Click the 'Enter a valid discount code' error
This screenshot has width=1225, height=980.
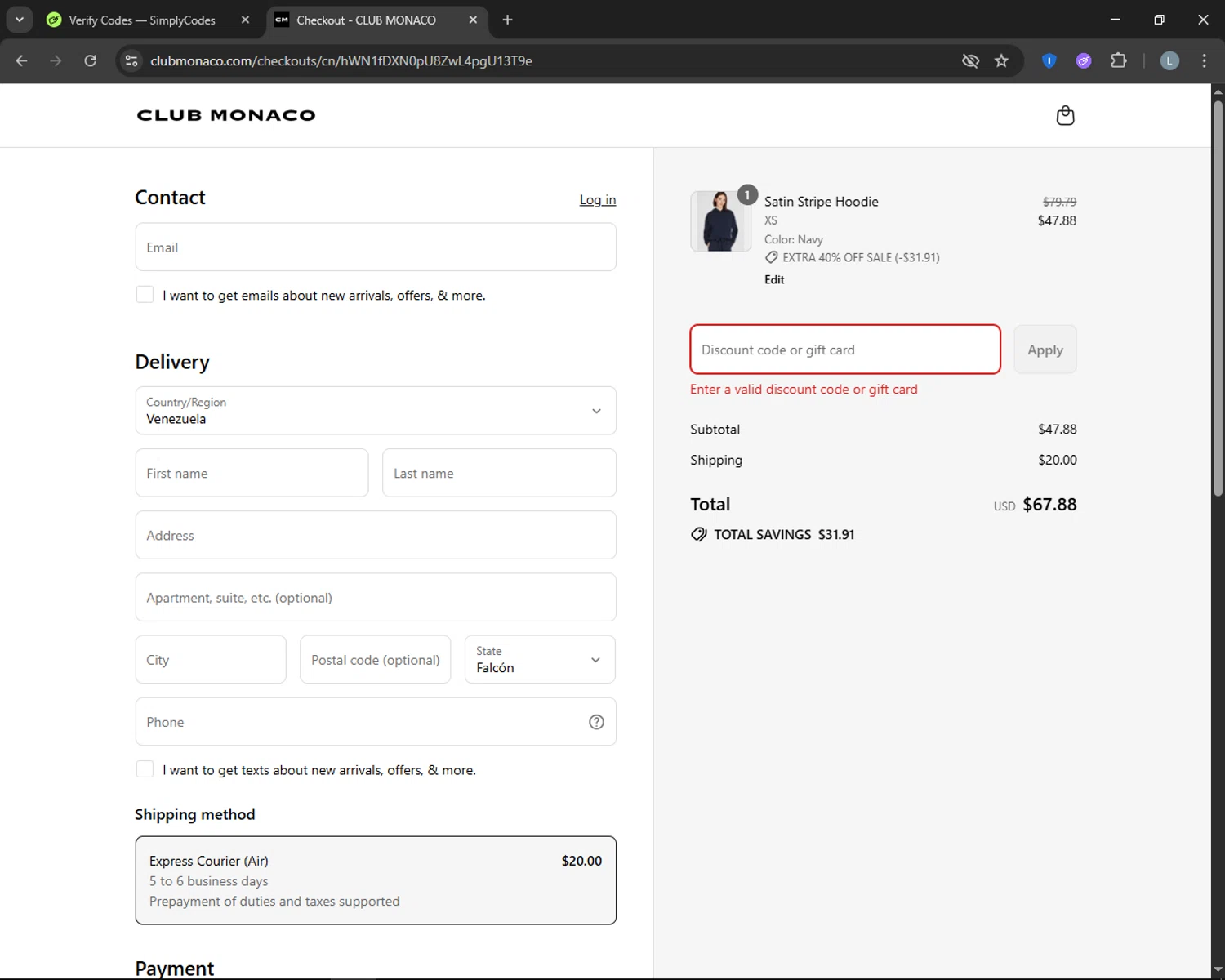[x=804, y=390]
